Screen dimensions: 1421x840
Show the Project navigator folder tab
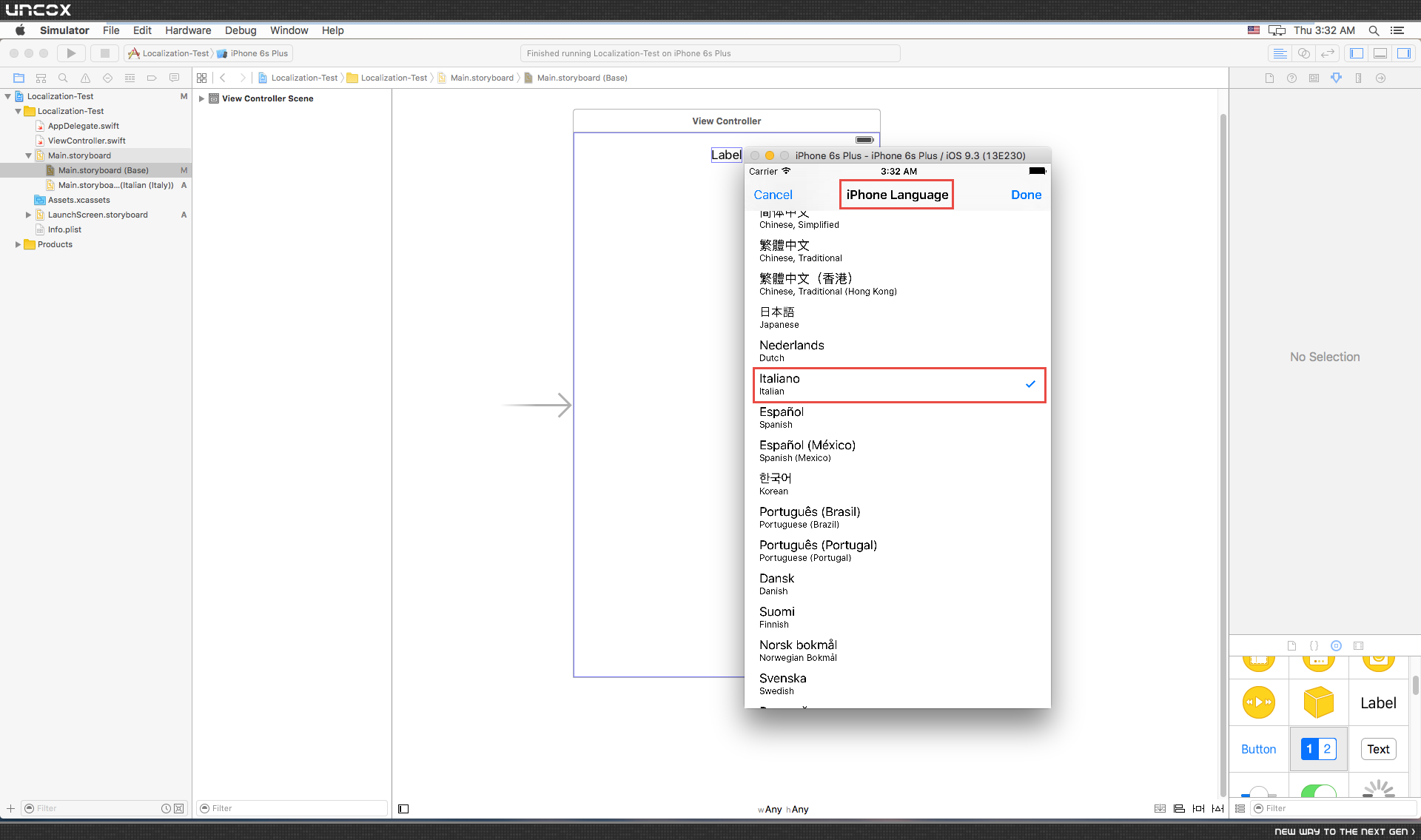pyautogui.click(x=19, y=78)
